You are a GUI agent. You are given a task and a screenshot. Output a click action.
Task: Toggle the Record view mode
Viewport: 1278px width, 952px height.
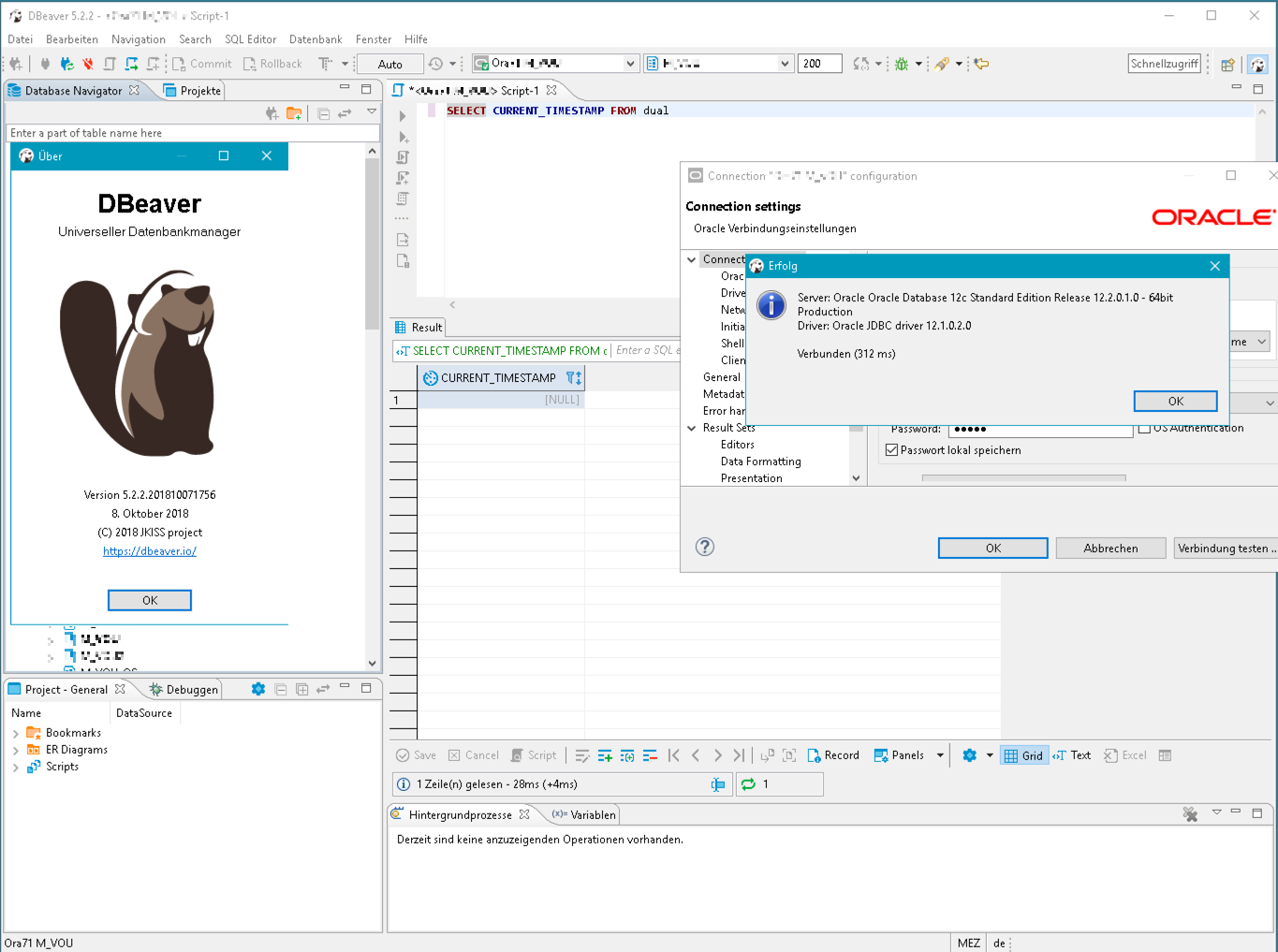[832, 755]
